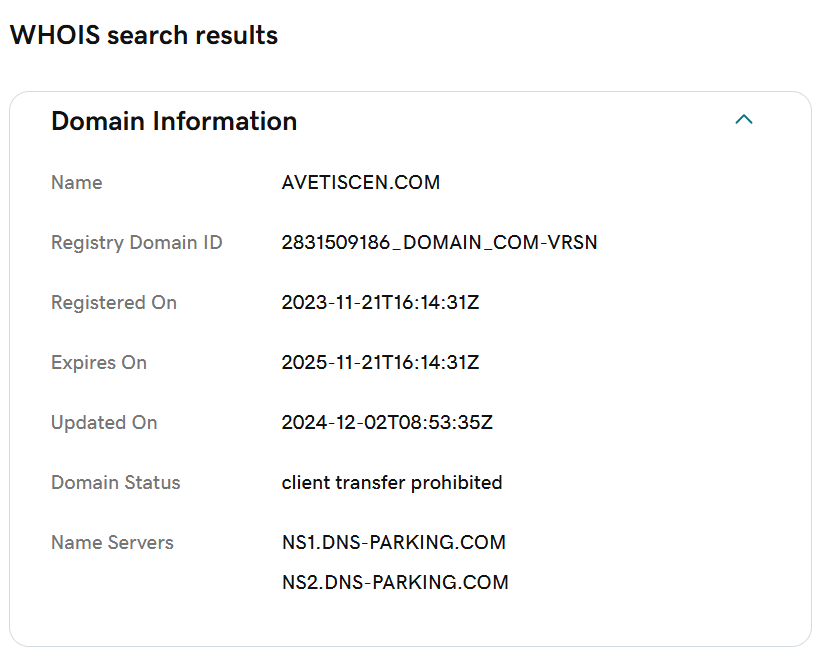The height and width of the screenshot is (660, 828).
Task: Click the word WHOIS in the title
Action: pos(55,35)
